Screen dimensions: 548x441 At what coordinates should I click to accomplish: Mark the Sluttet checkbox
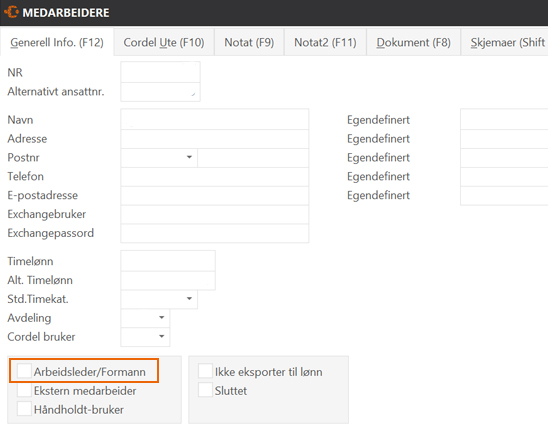[x=205, y=390]
